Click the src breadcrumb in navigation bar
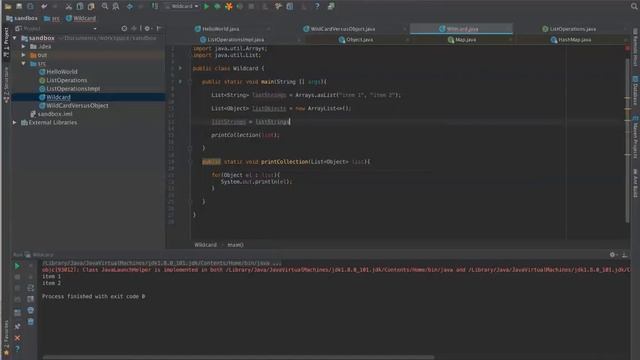Viewport: 640px width, 360px height. pos(52,18)
